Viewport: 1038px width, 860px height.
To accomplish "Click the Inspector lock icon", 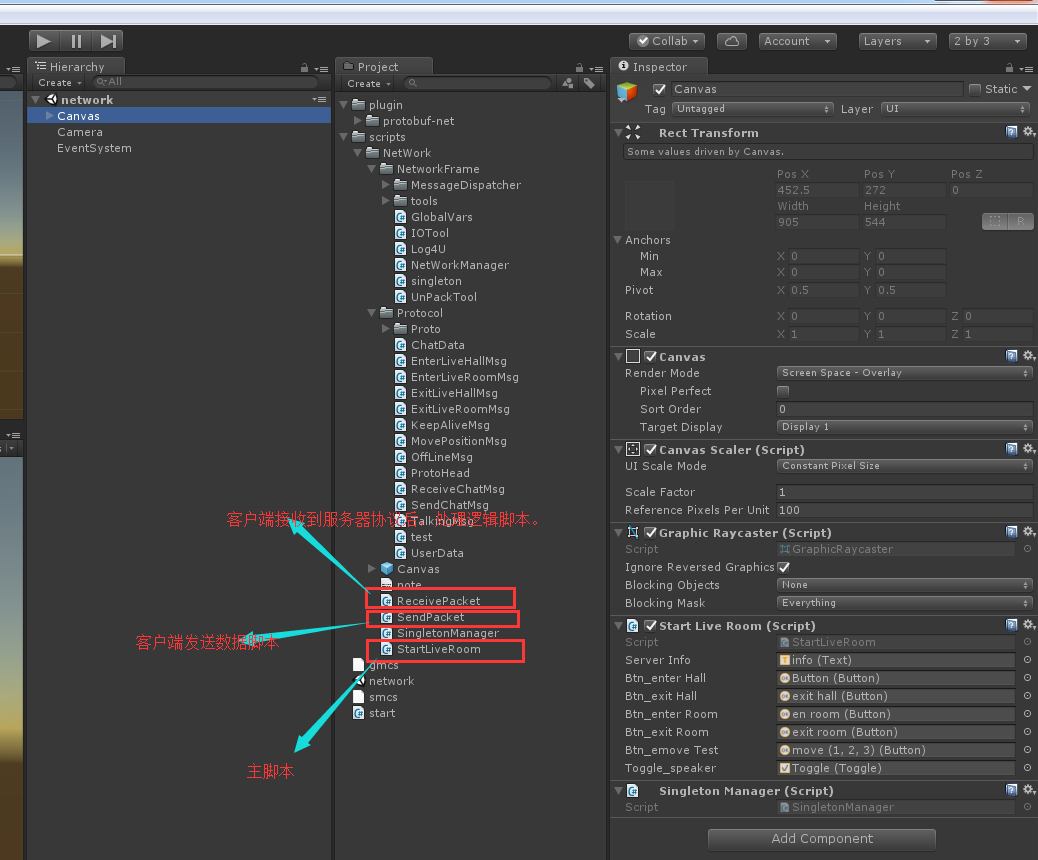I will pos(1009,66).
